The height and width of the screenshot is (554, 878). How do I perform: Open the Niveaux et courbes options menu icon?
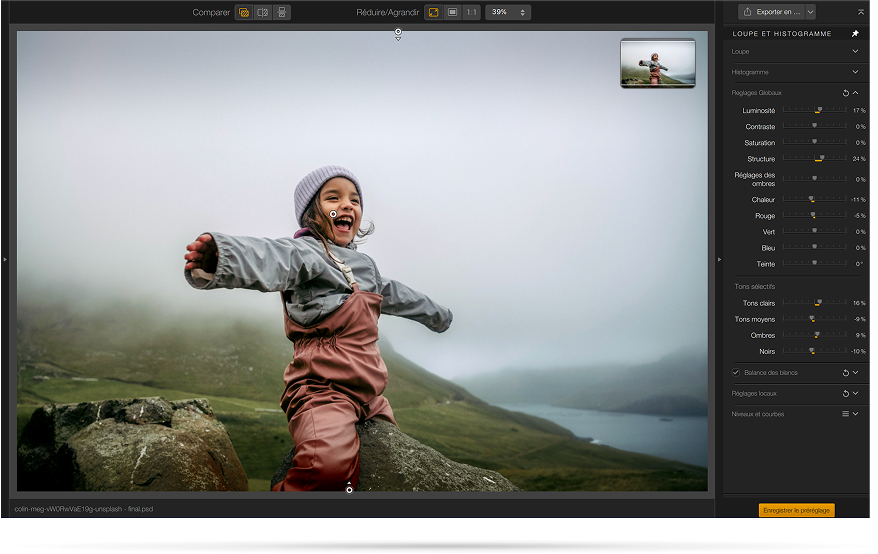point(846,414)
